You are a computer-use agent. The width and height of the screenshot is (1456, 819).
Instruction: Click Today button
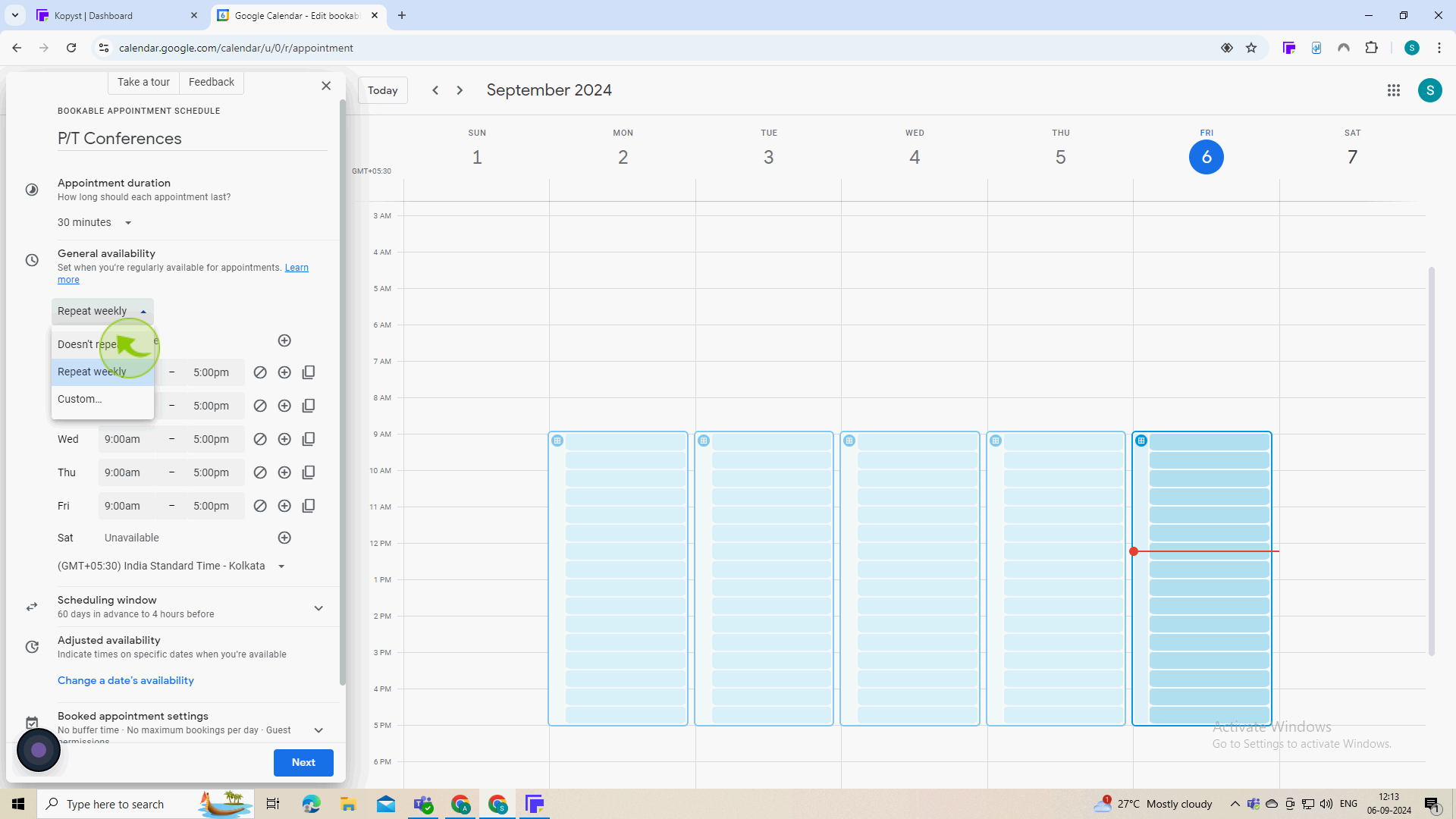point(383,90)
